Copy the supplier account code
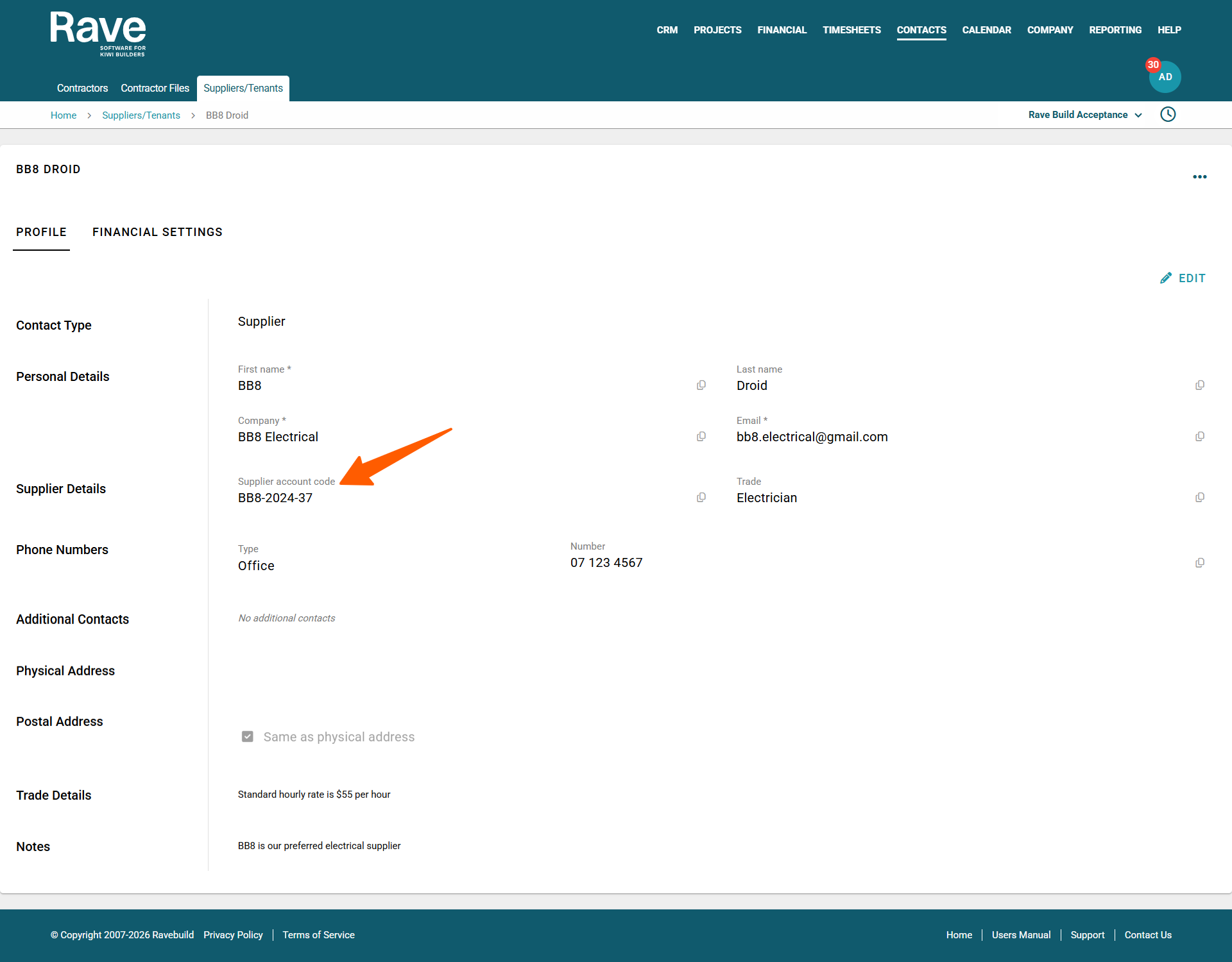 coord(701,498)
